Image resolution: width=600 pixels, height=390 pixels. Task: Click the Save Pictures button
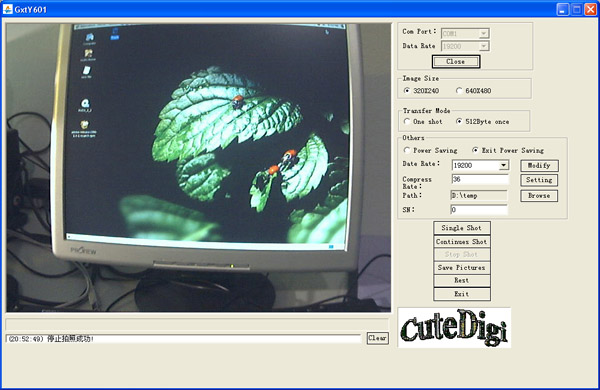coord(462,268)
